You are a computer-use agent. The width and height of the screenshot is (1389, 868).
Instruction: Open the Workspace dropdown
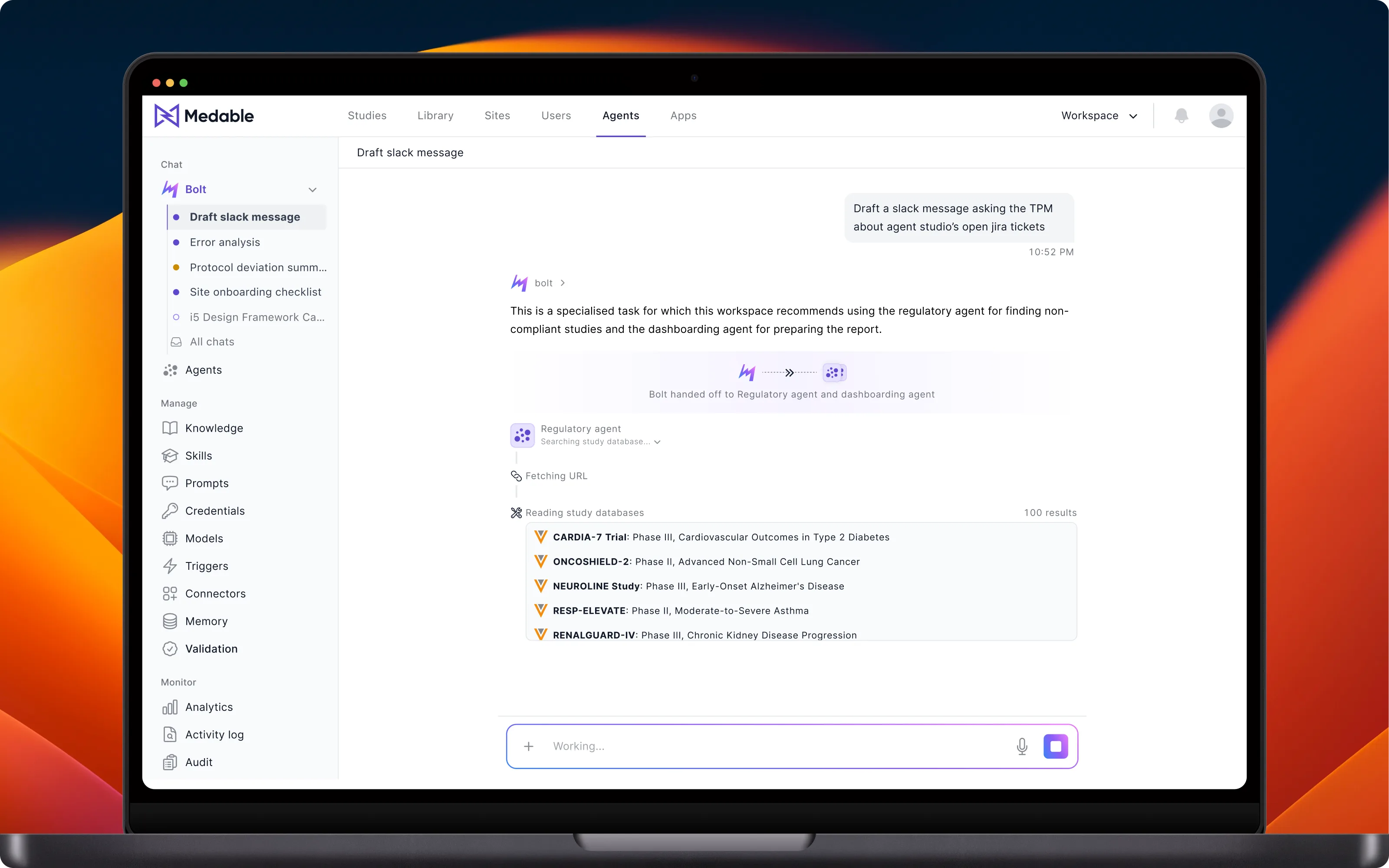coord(1099,116)
